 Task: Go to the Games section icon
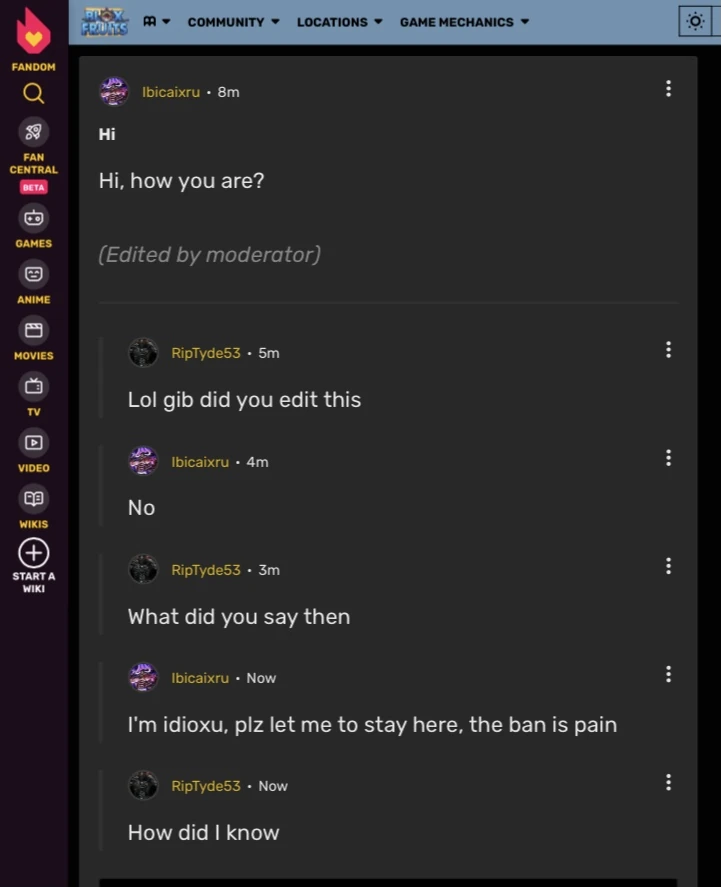[x=33, y=217]
